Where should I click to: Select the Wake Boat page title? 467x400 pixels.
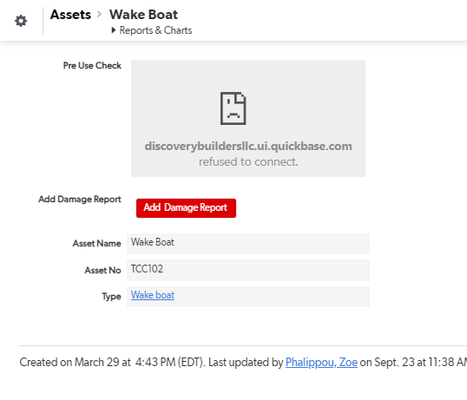pyautogui.click(x=144, y=15)
